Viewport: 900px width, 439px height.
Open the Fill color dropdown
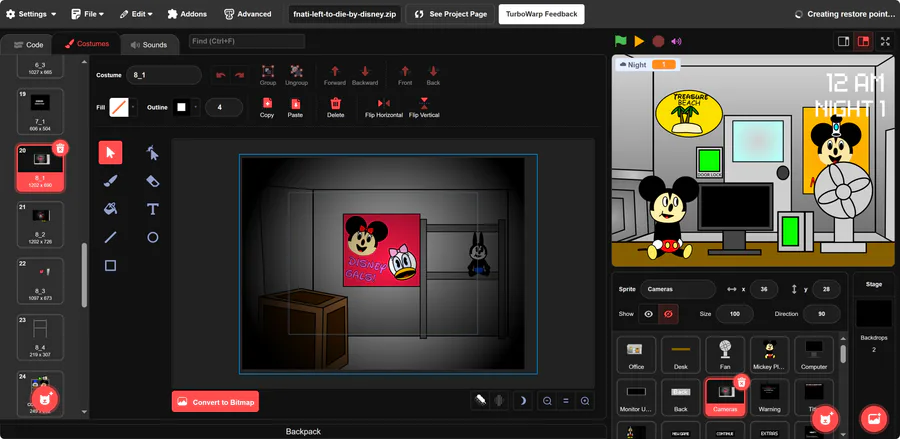tap(134, 107)
